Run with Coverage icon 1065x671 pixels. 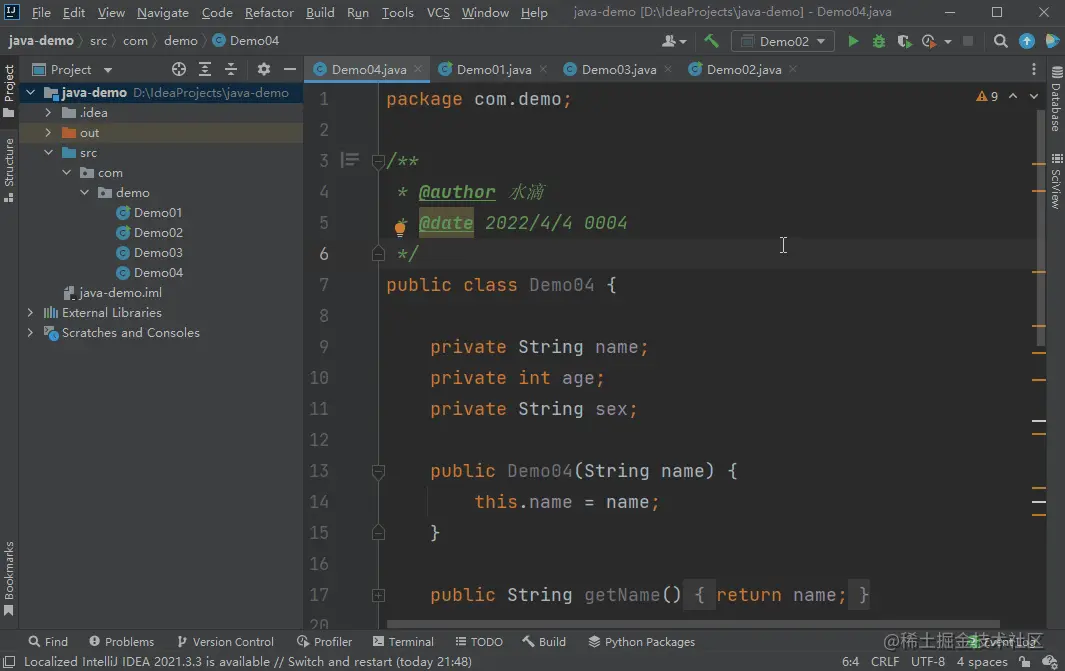pos(904,41)
